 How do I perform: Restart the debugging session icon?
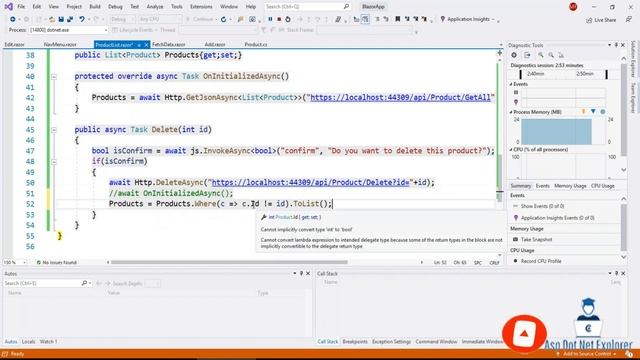click(x=288, y=19)
